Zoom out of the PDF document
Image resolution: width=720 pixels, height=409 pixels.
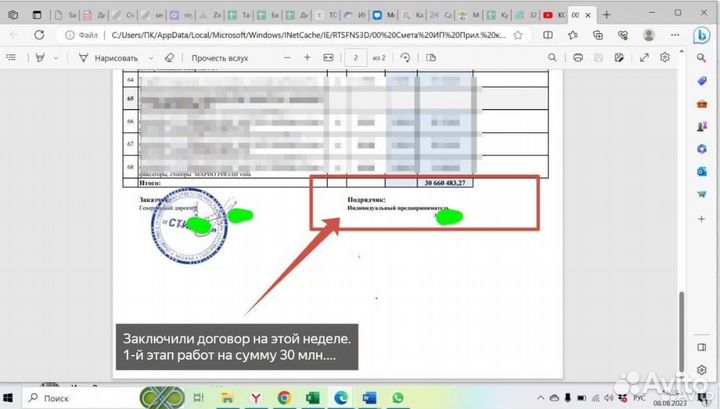pyautogui.click(x=287, y=57)
